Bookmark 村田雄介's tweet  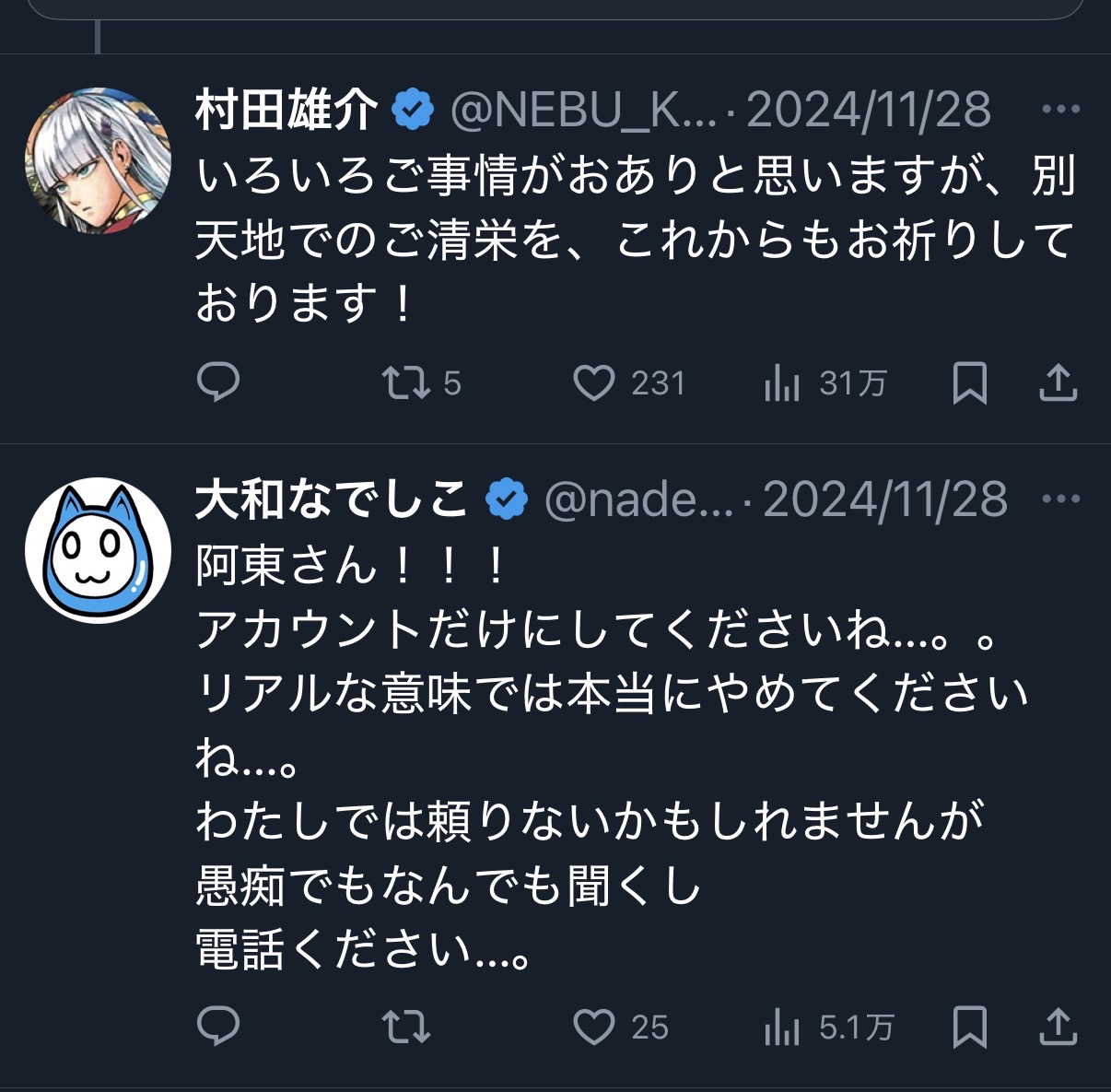(x=969, y=382)
